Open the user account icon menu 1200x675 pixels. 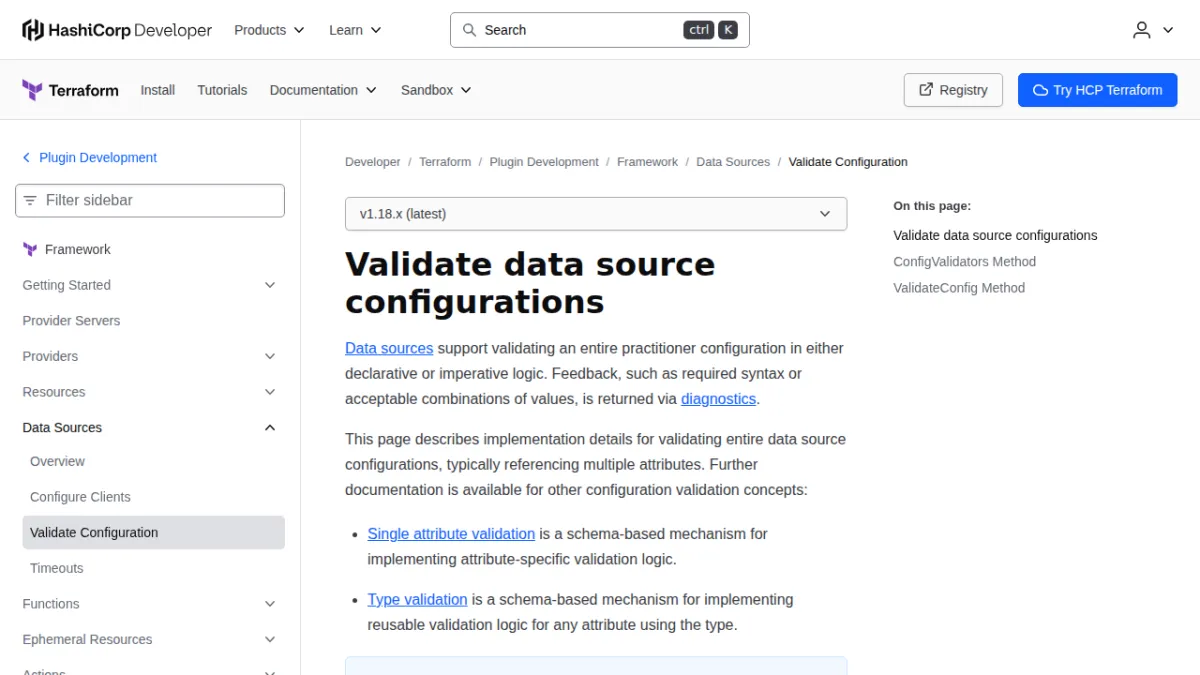[x=1153, y=30]
